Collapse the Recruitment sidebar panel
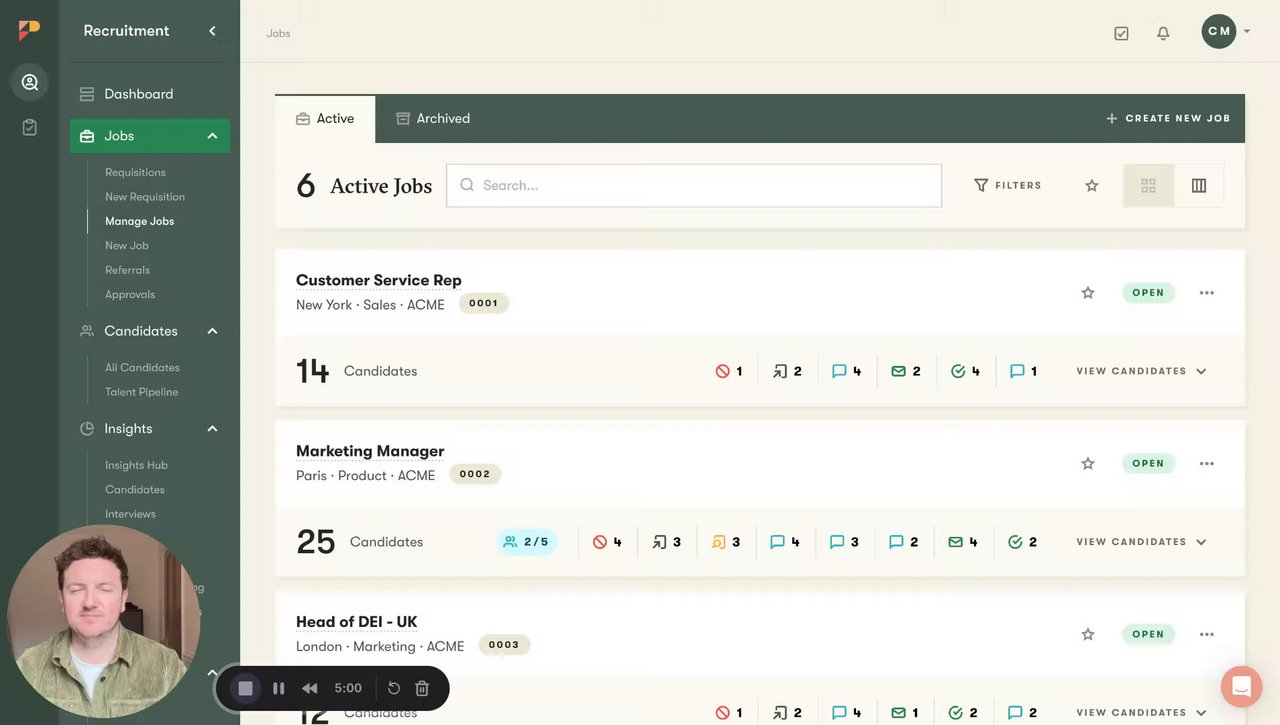 [x=212, y=31]
